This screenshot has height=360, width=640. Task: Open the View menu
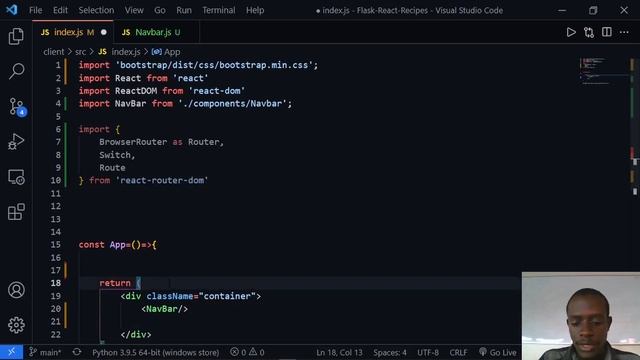coord(134,10)
